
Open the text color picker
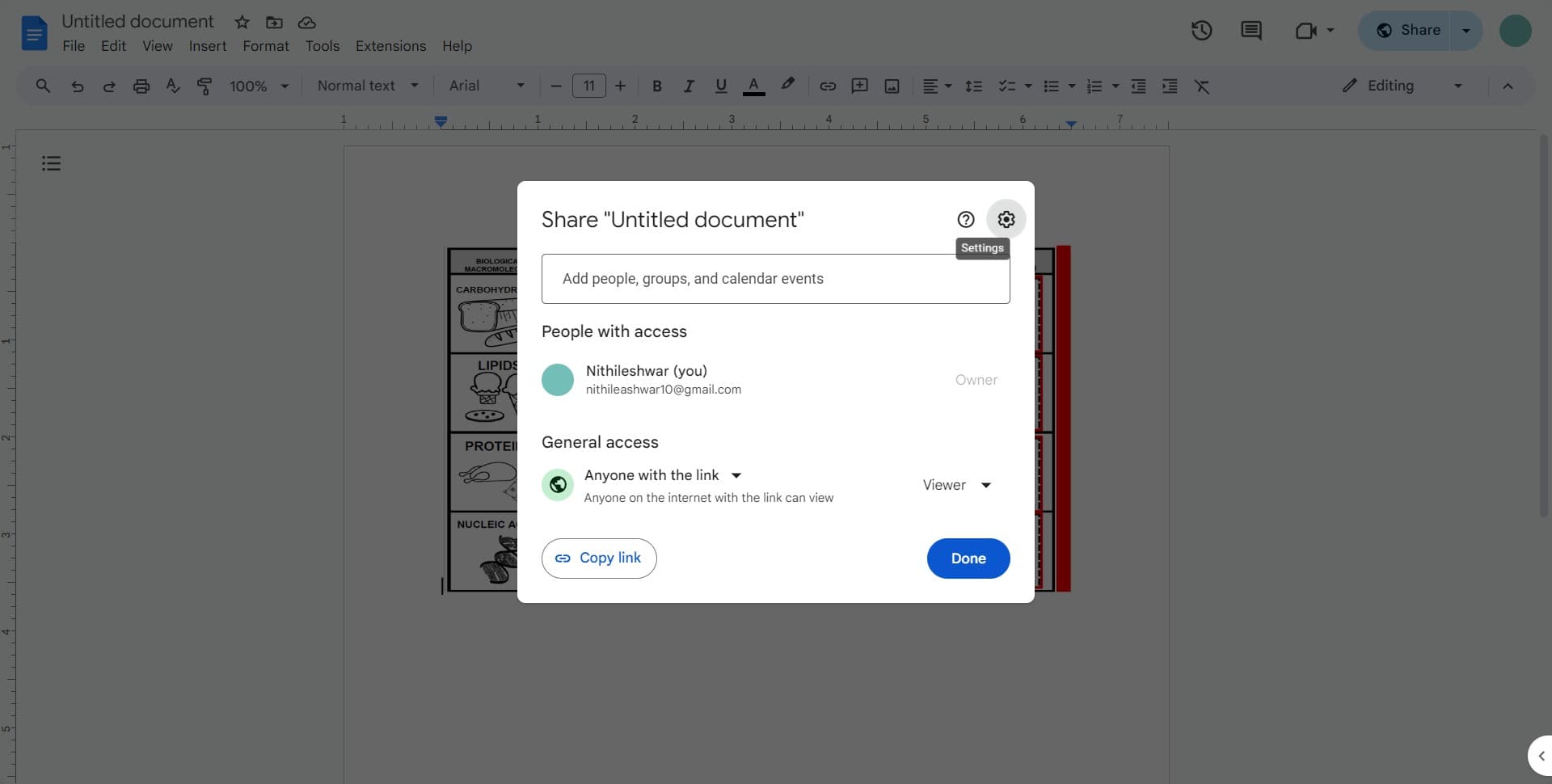tap(753, 86)
